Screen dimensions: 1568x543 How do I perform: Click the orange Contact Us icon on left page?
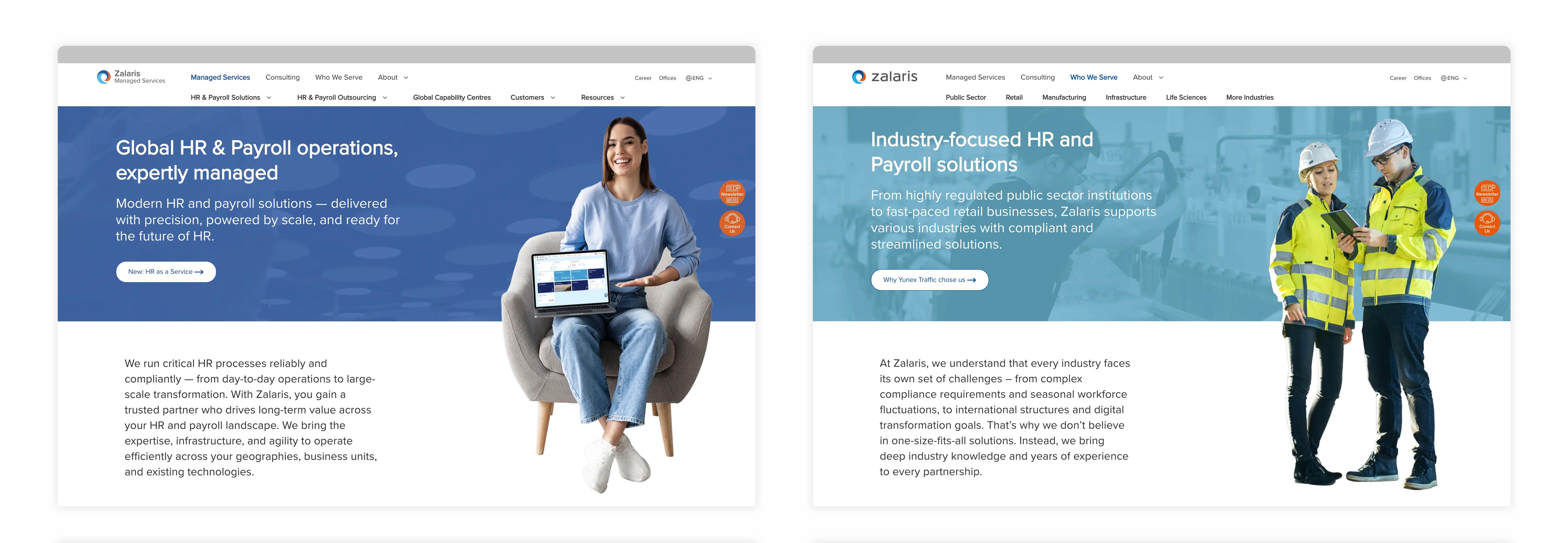(732, 223)
